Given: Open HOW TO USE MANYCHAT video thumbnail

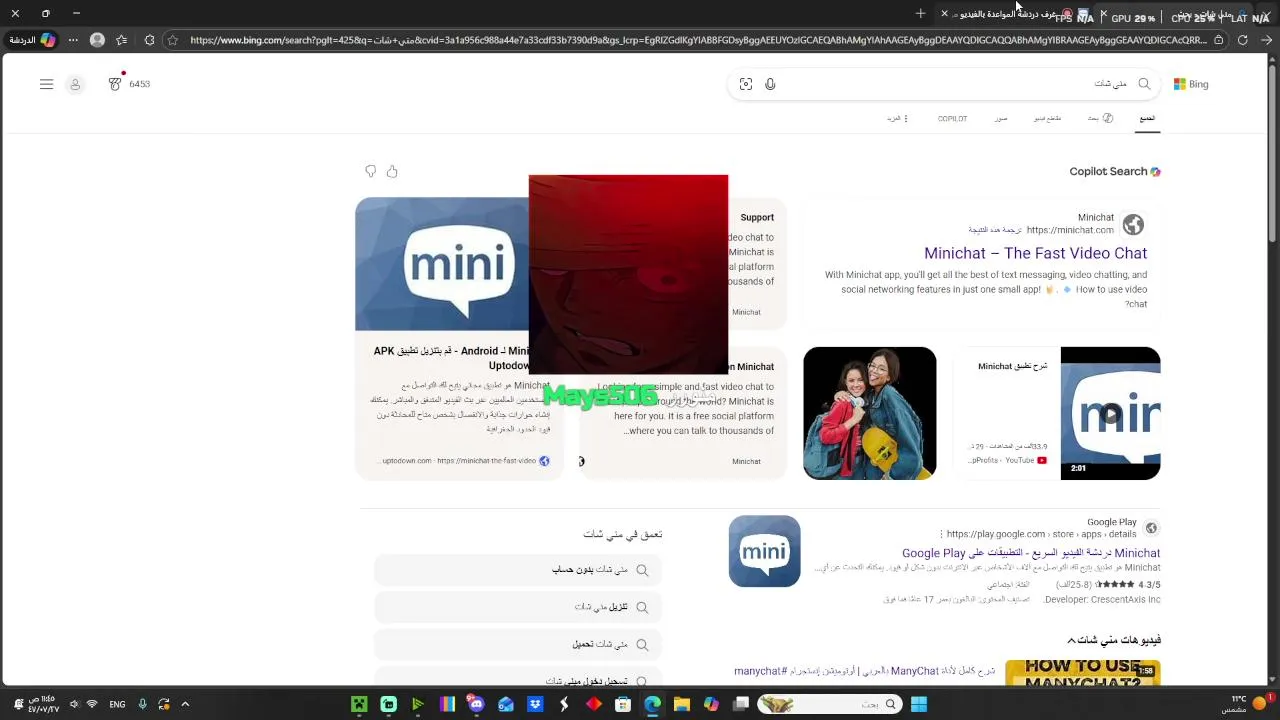Looking at the screenshot, I should click(1083, 673).
